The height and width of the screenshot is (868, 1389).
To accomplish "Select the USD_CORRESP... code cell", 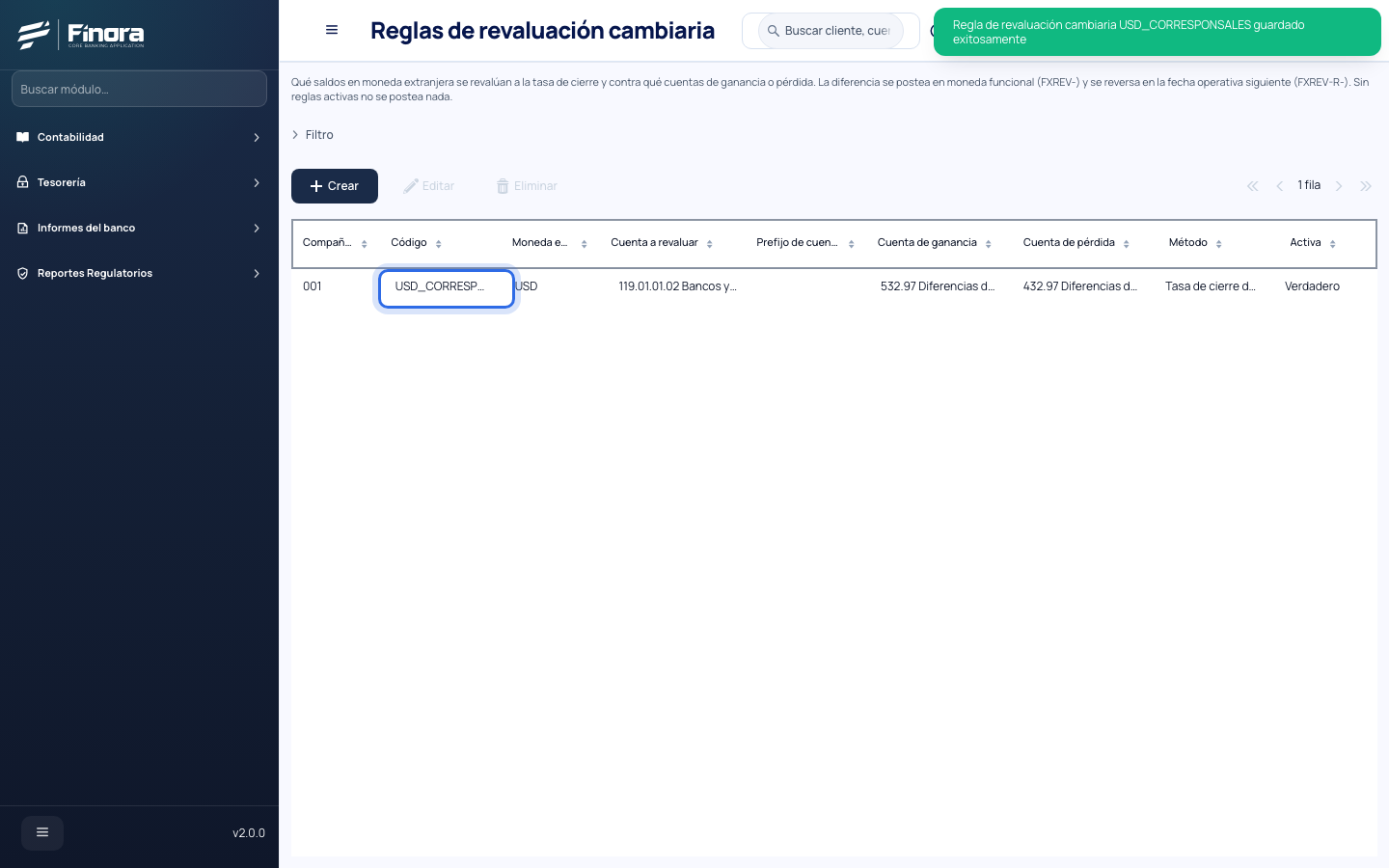I will [x=447, y=288].
